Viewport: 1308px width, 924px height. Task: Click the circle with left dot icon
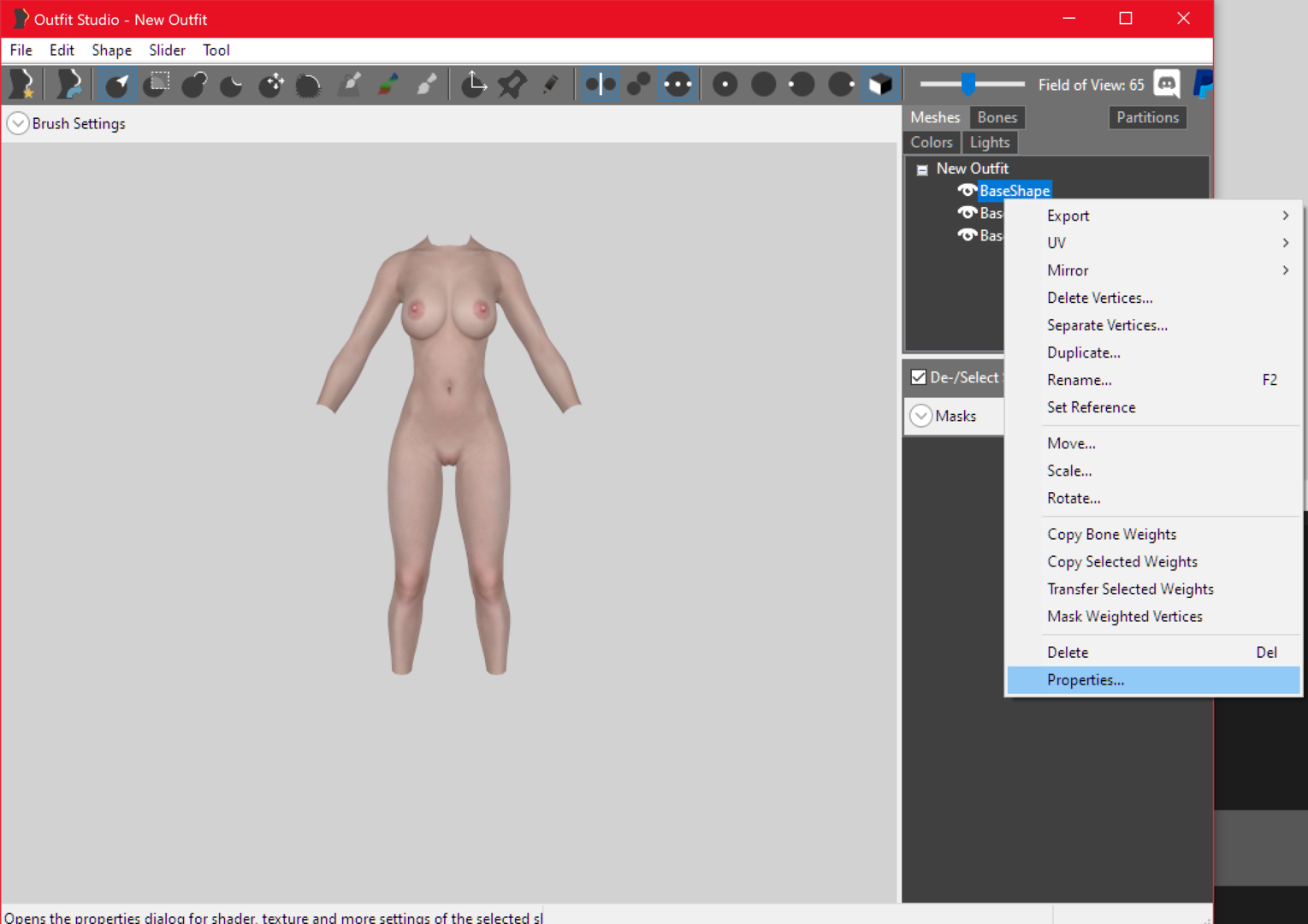pos(802,84)
